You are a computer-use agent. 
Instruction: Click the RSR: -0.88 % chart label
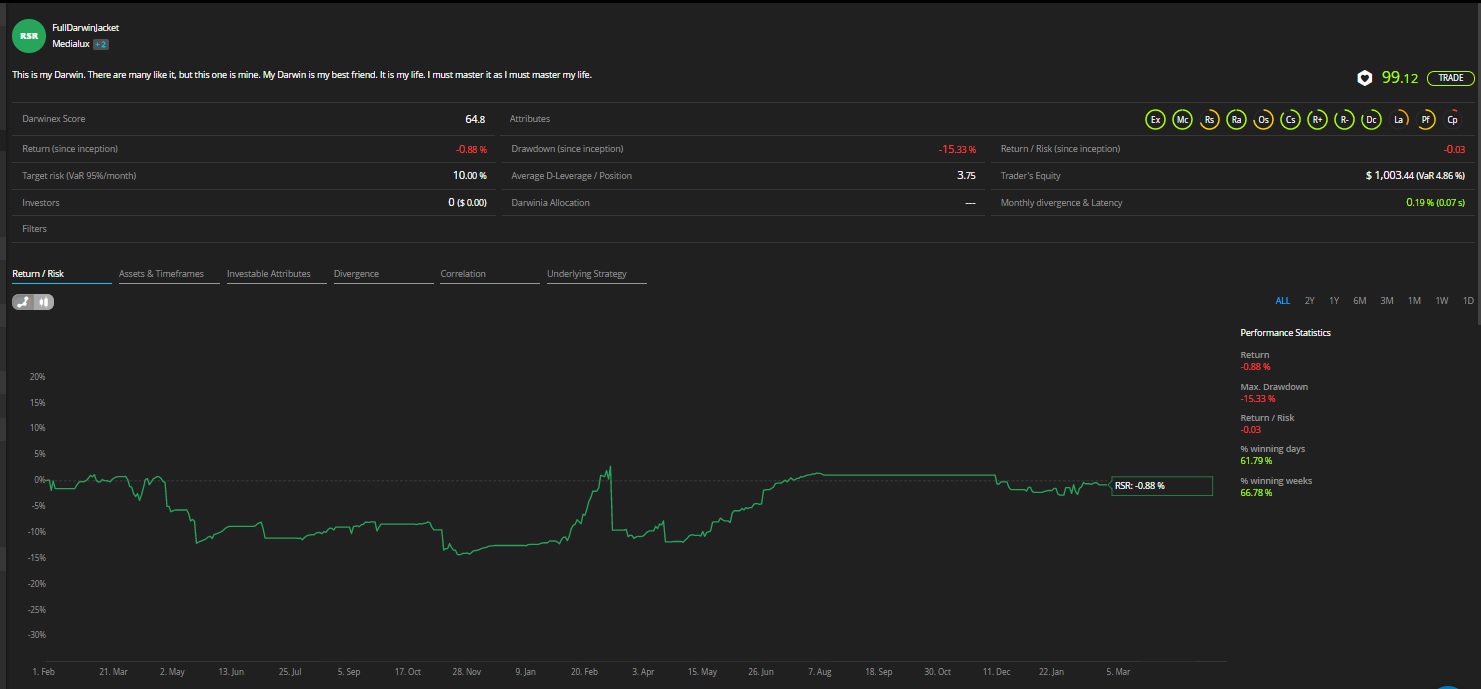1162,486
